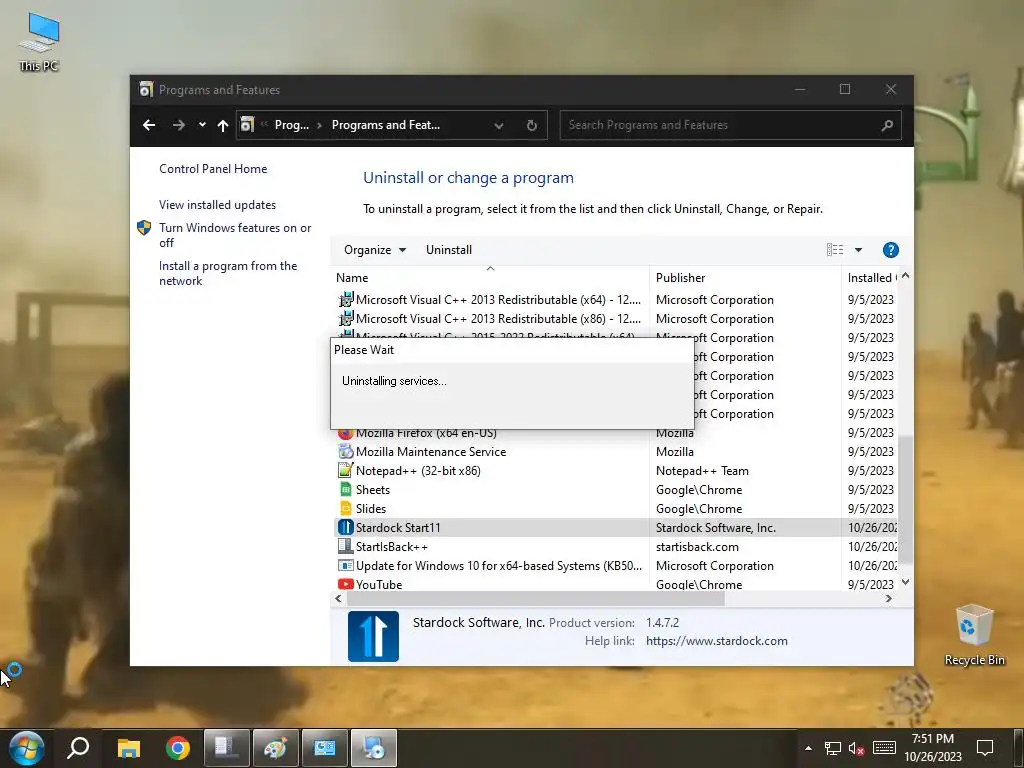
Task: Click the search magnifier in the search box
Action: pos(886,125)
